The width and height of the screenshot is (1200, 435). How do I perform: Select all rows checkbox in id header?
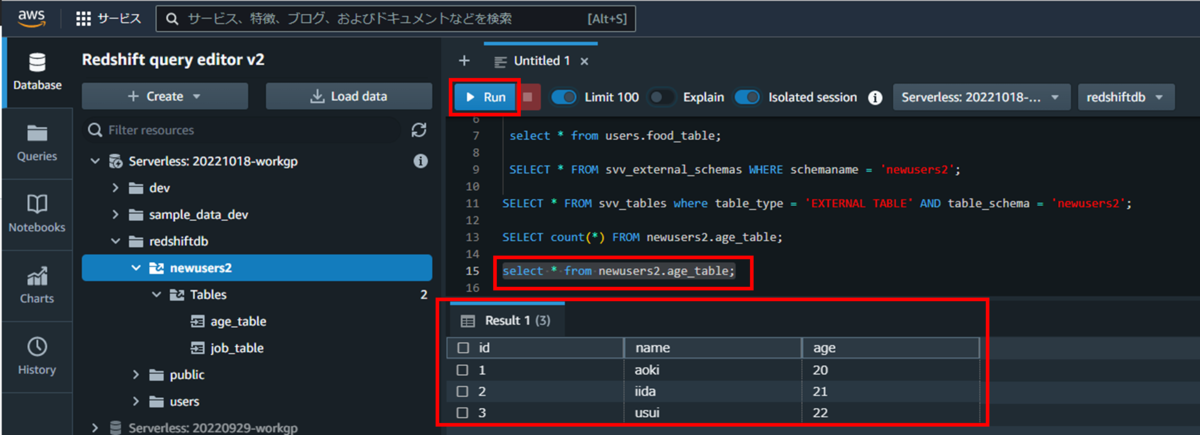tap(462, 348)
